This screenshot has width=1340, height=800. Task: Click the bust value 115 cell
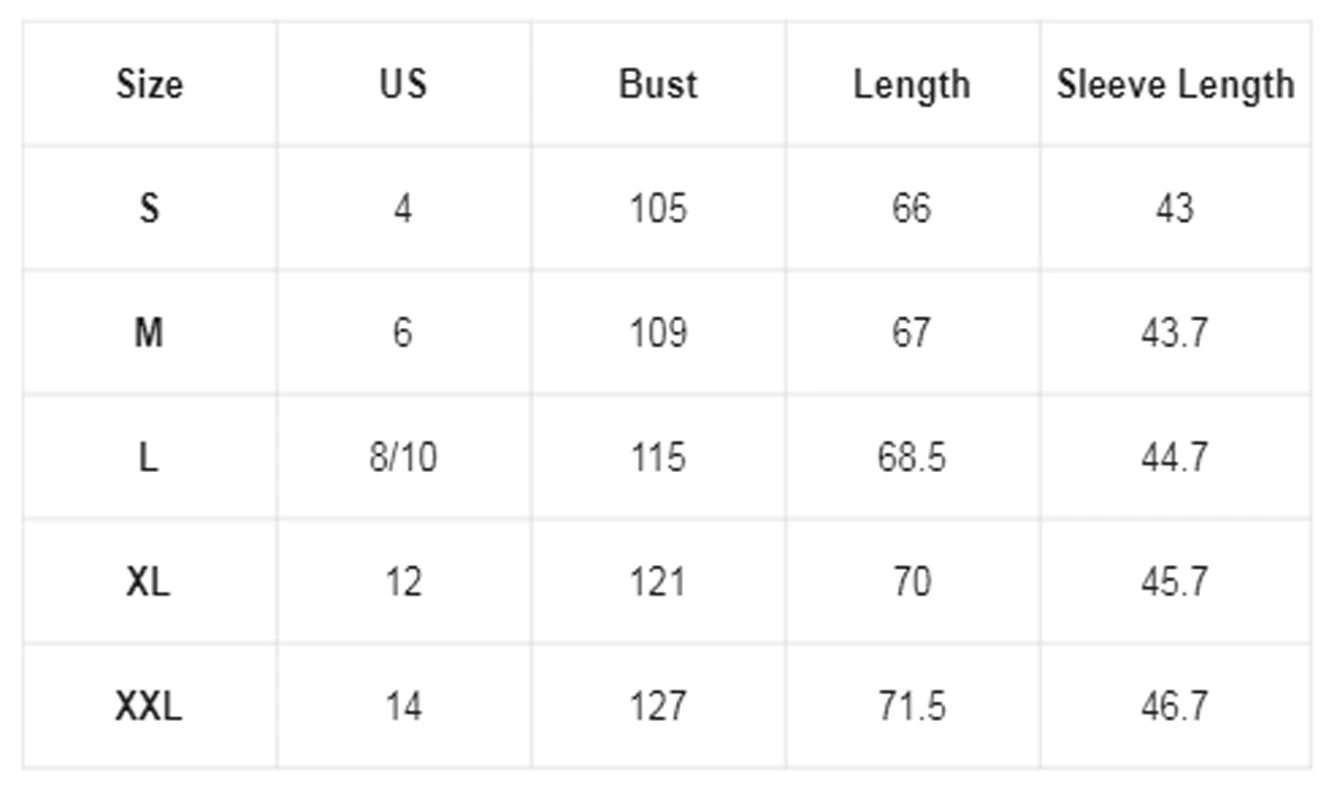click(658, 457)
